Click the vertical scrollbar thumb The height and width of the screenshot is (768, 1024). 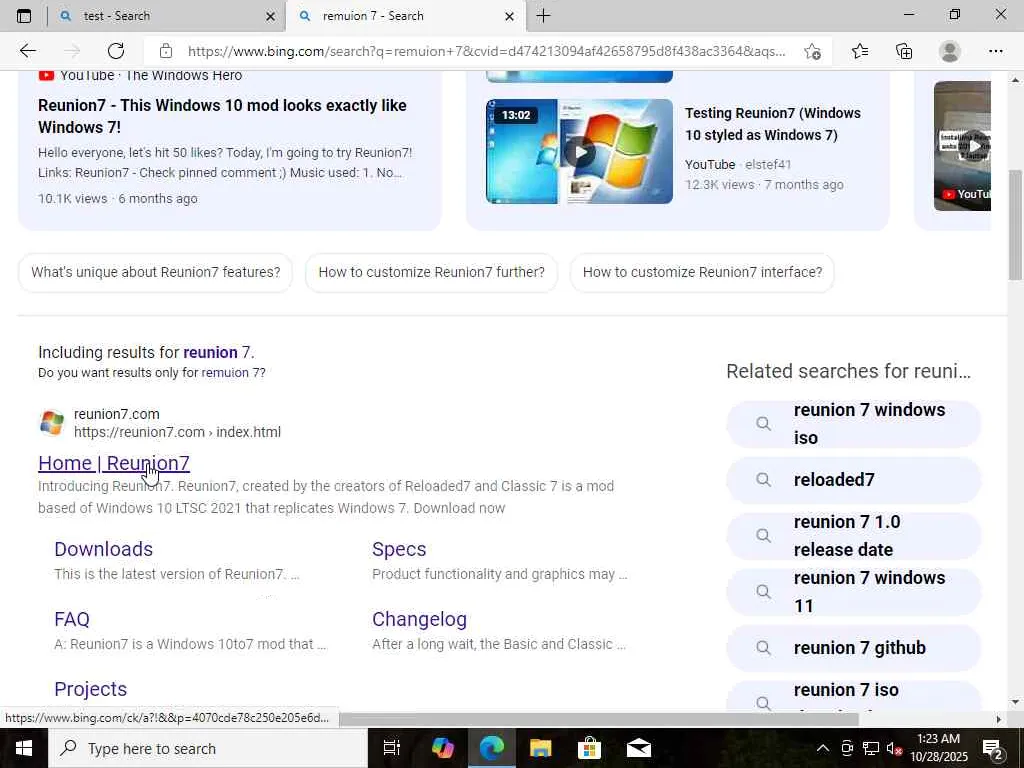coord(1015,225)
